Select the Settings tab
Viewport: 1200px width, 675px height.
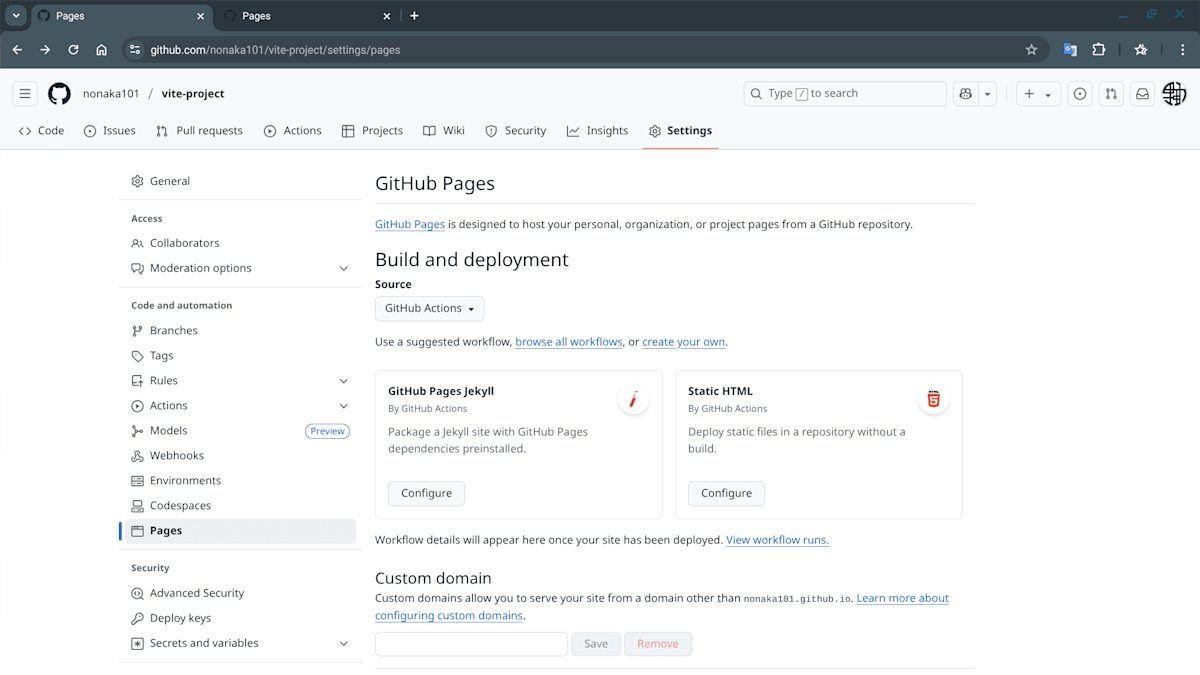tap(680, 131)
